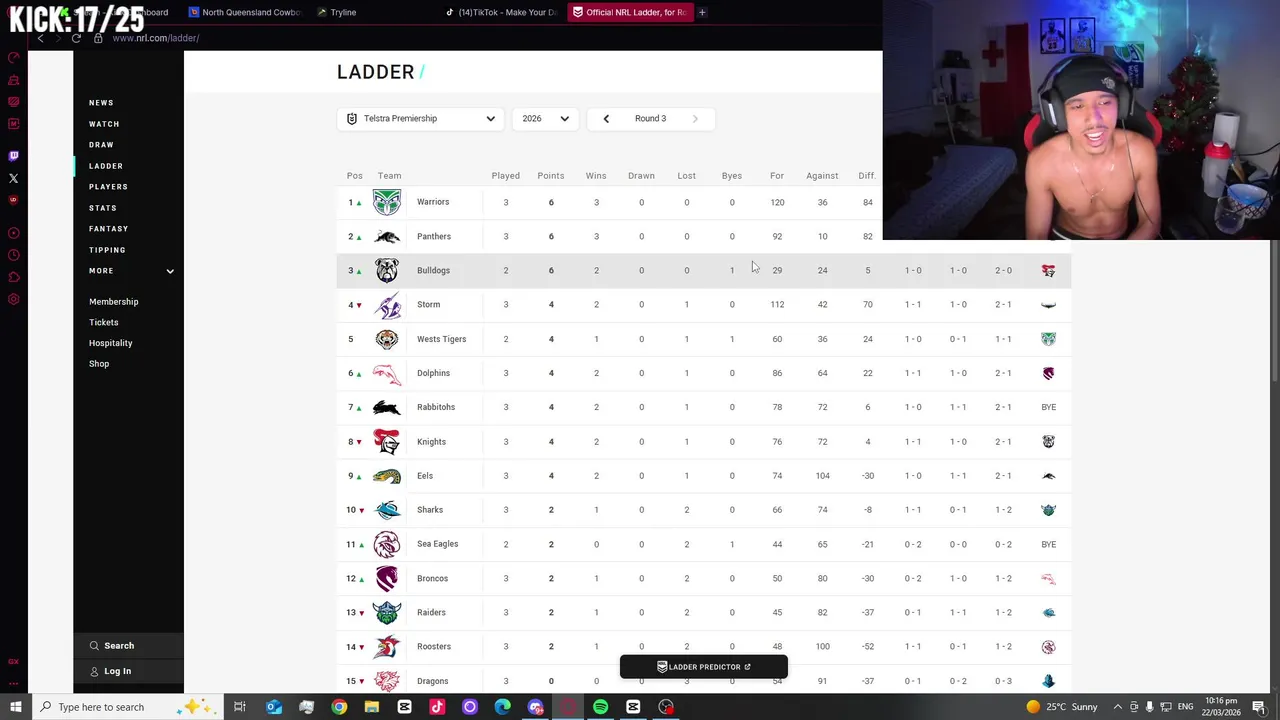Go to the previous round arrow

[605, 118]
